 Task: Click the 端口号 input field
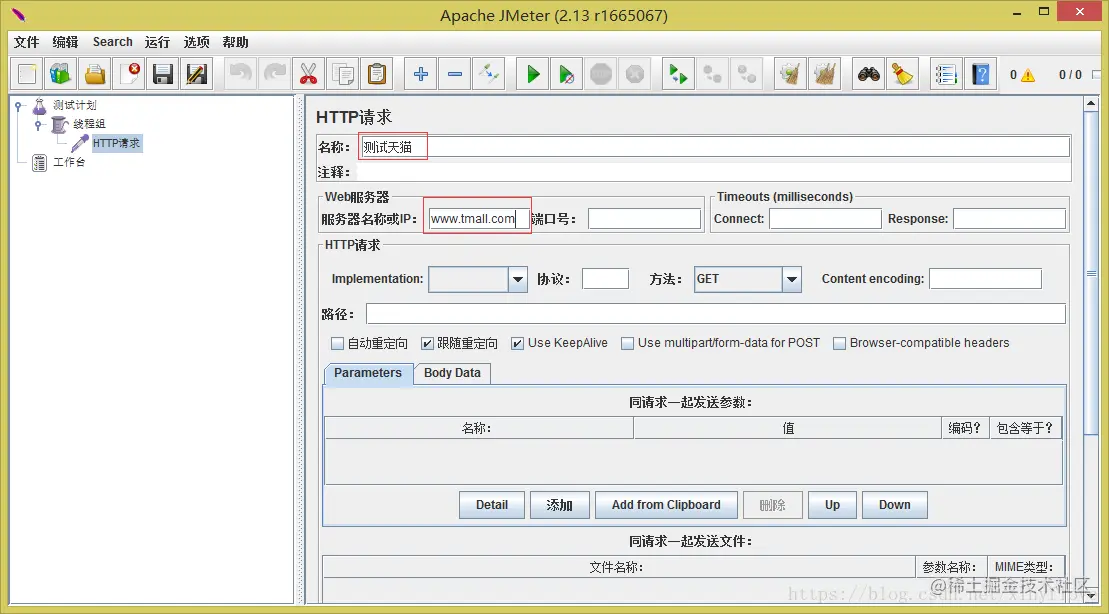click(x=644, y=219)
